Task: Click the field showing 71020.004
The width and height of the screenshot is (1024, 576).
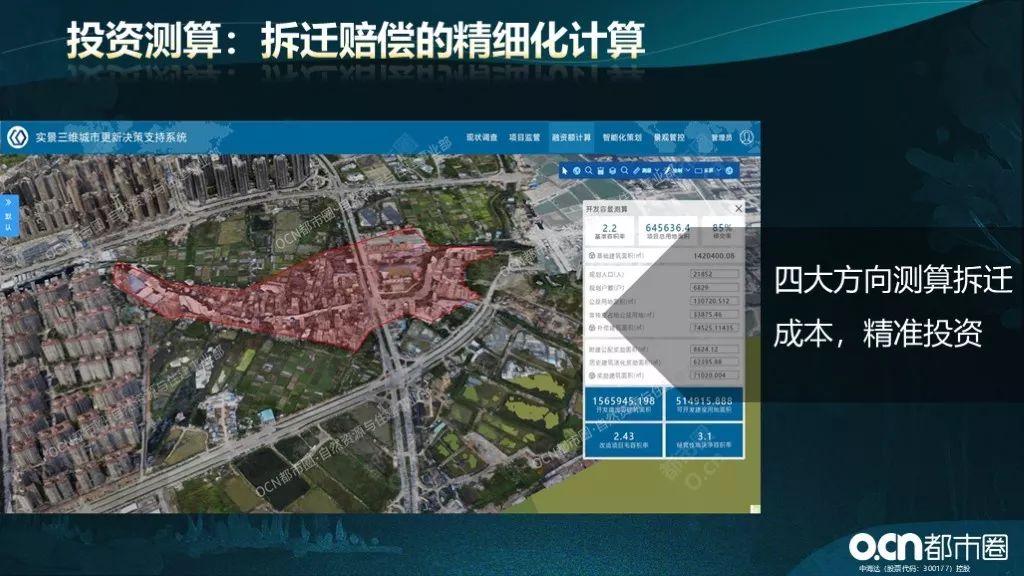Action: click(715, 376)
